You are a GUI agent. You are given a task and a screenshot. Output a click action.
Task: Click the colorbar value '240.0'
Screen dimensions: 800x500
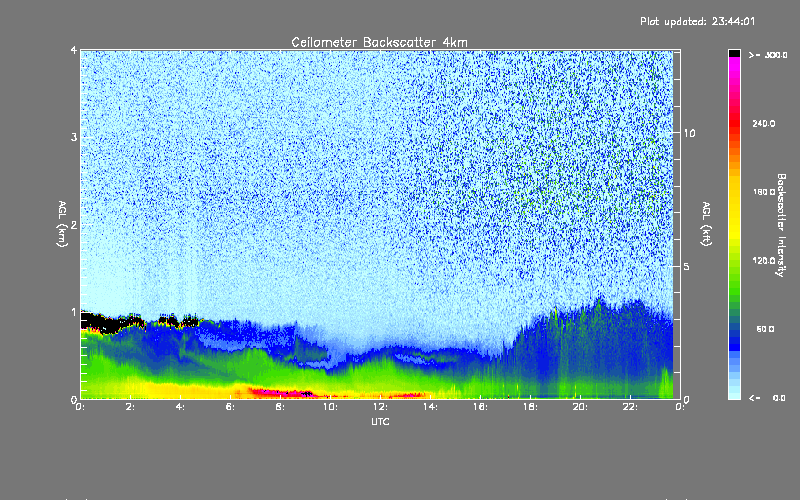[x=764, y=123]
